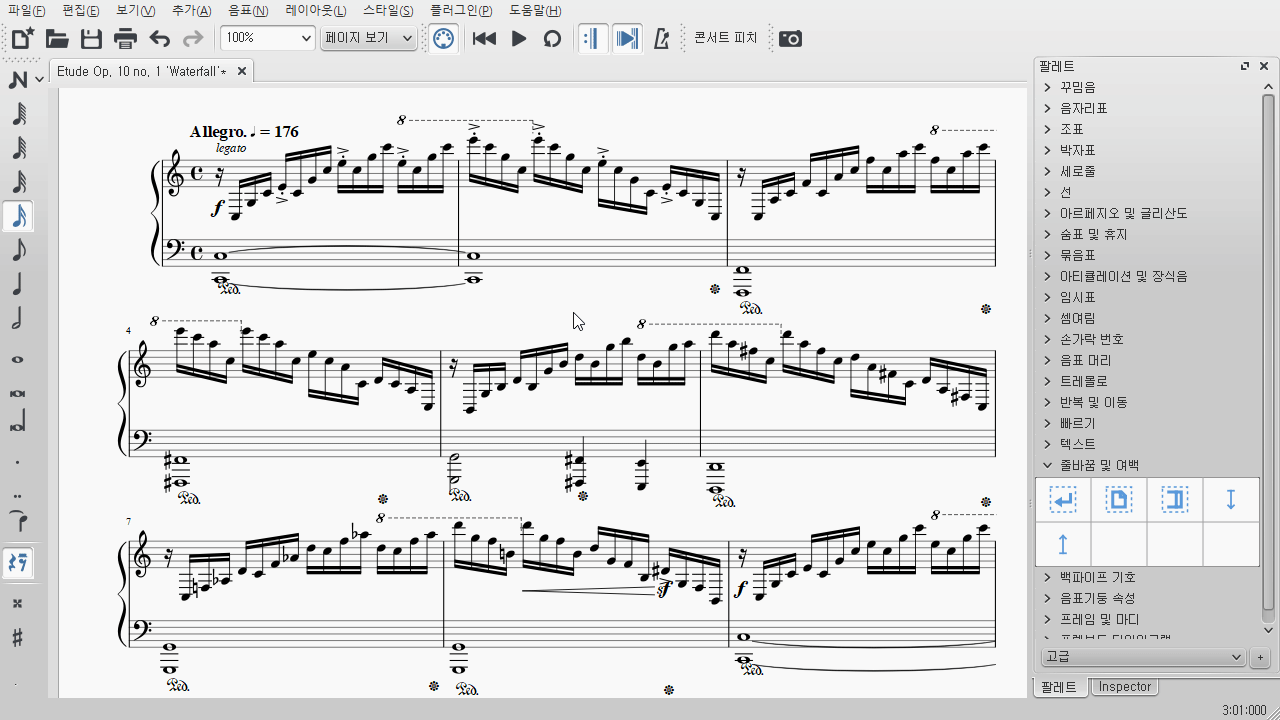Toggle MIDI input on or off
Image resolution: width=1280 pixels, height=720 pixels.
pyautogui.click(x=443, y=39)
